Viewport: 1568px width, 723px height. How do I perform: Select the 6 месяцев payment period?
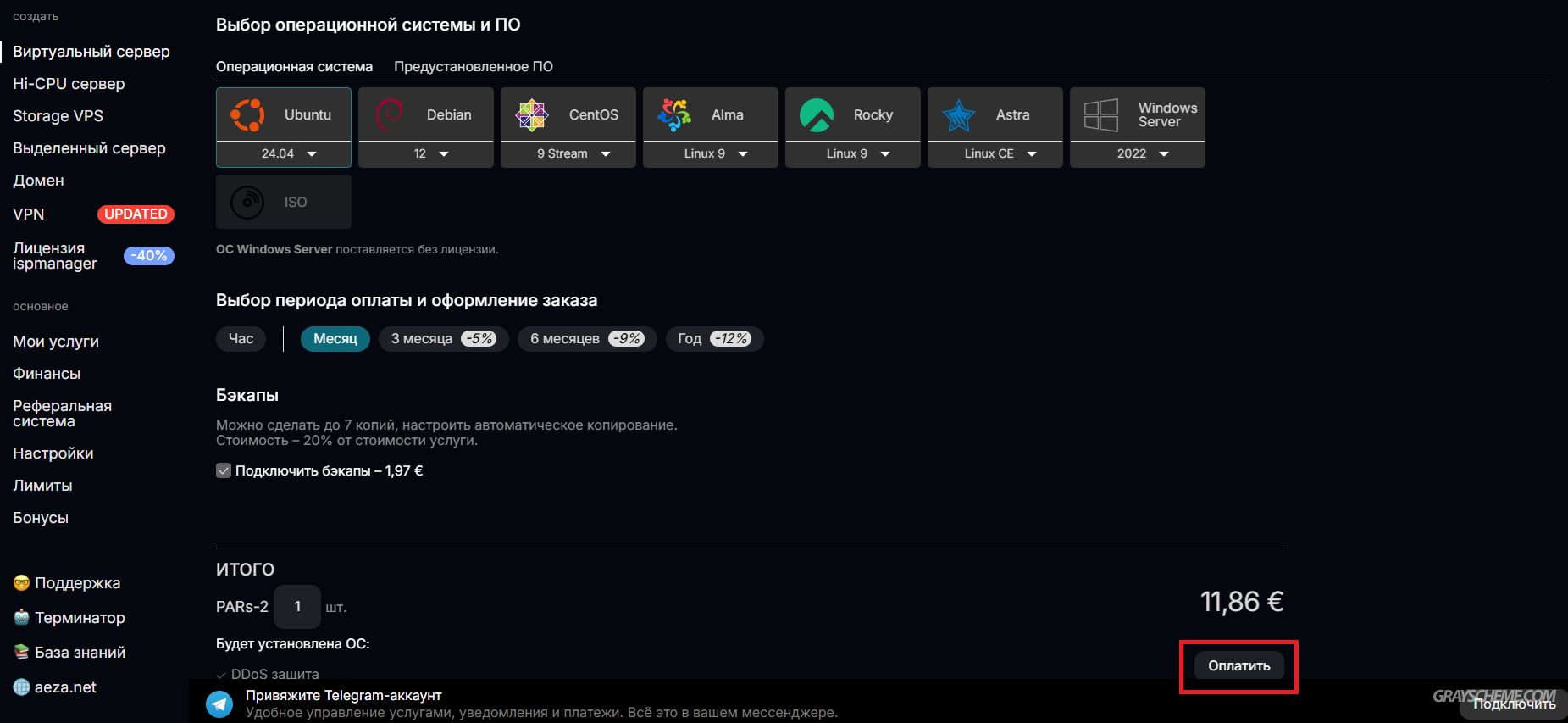[587, 339]
